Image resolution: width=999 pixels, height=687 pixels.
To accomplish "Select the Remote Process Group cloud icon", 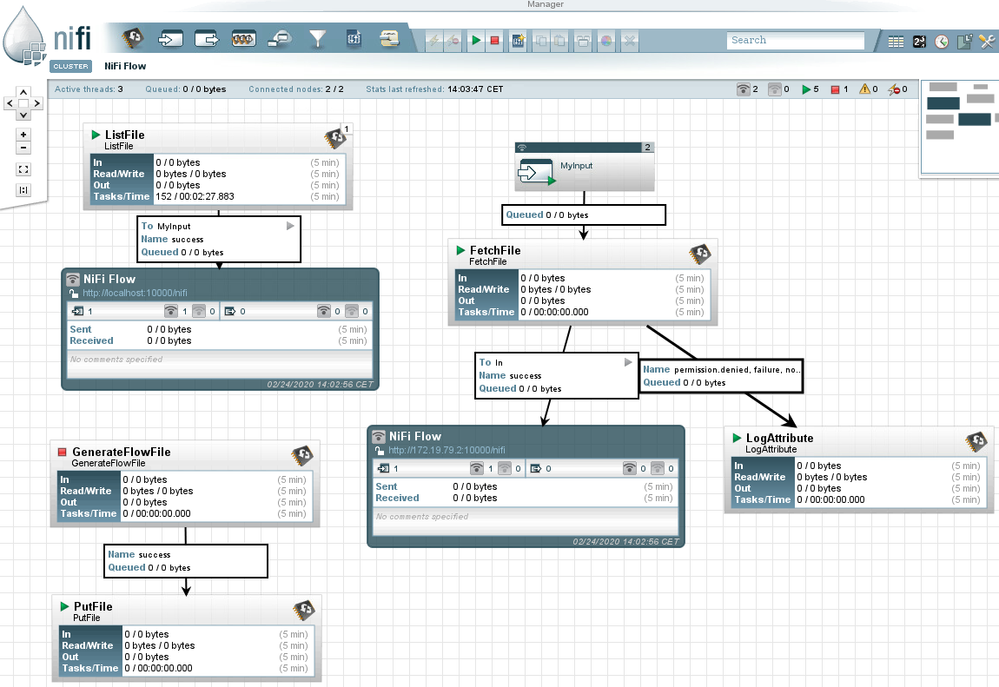I will point(280,40).
